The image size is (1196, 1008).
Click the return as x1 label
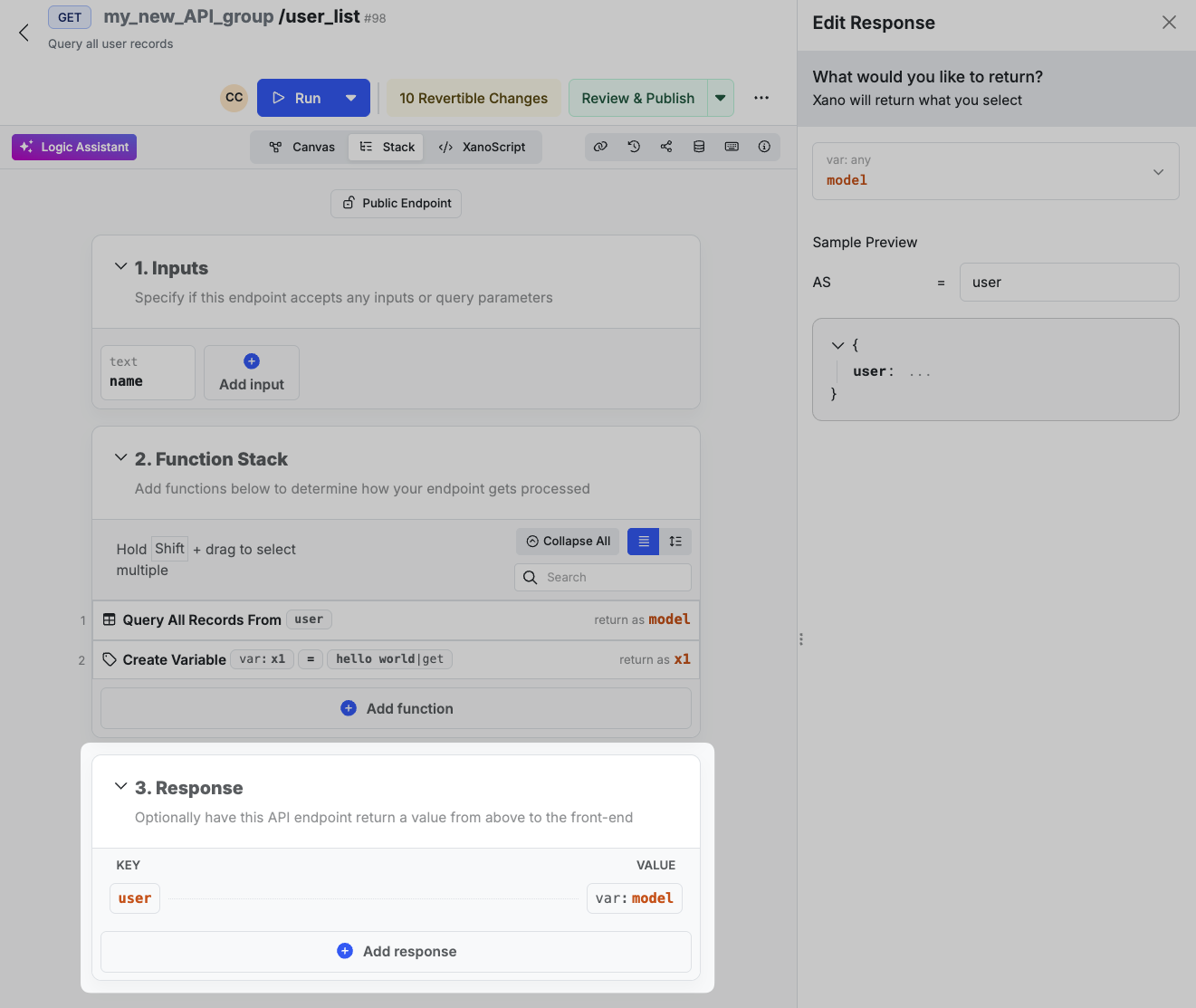point(655,659)
